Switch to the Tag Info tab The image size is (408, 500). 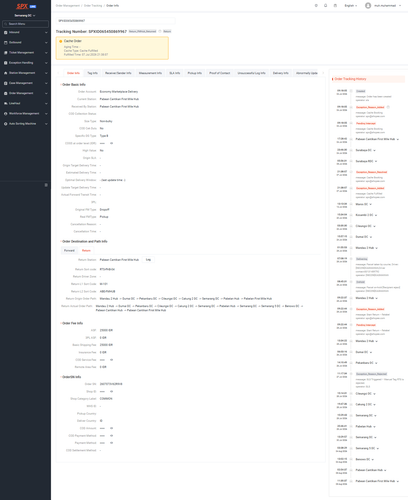pyautogui.click(x=92, y=73)
